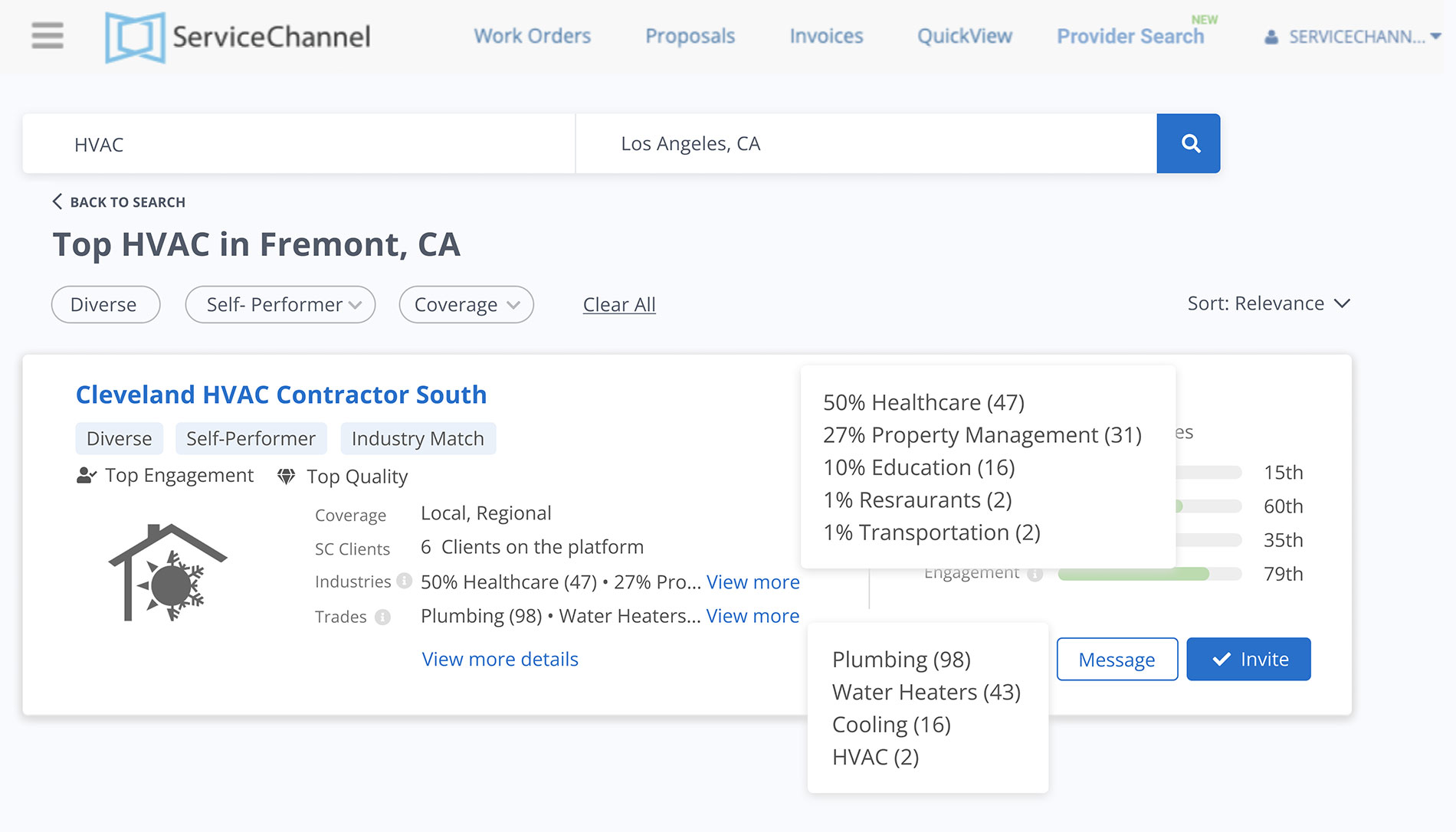This screenshot has width=1456, height=832.
Task: Toggle the Diverse filter chip
Action: [x=105, y=305]
